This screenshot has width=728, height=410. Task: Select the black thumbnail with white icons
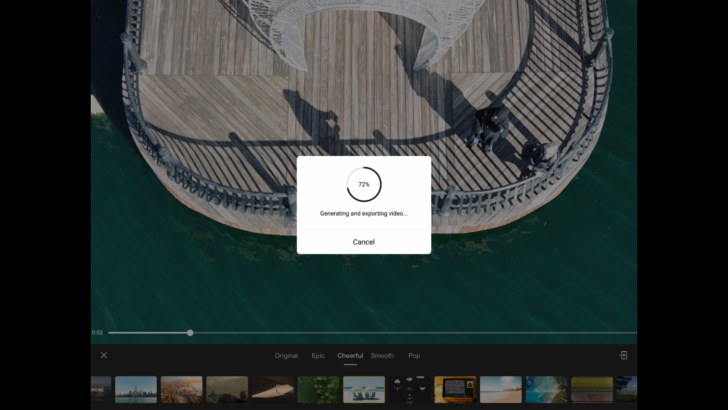(x=409, y=389)
